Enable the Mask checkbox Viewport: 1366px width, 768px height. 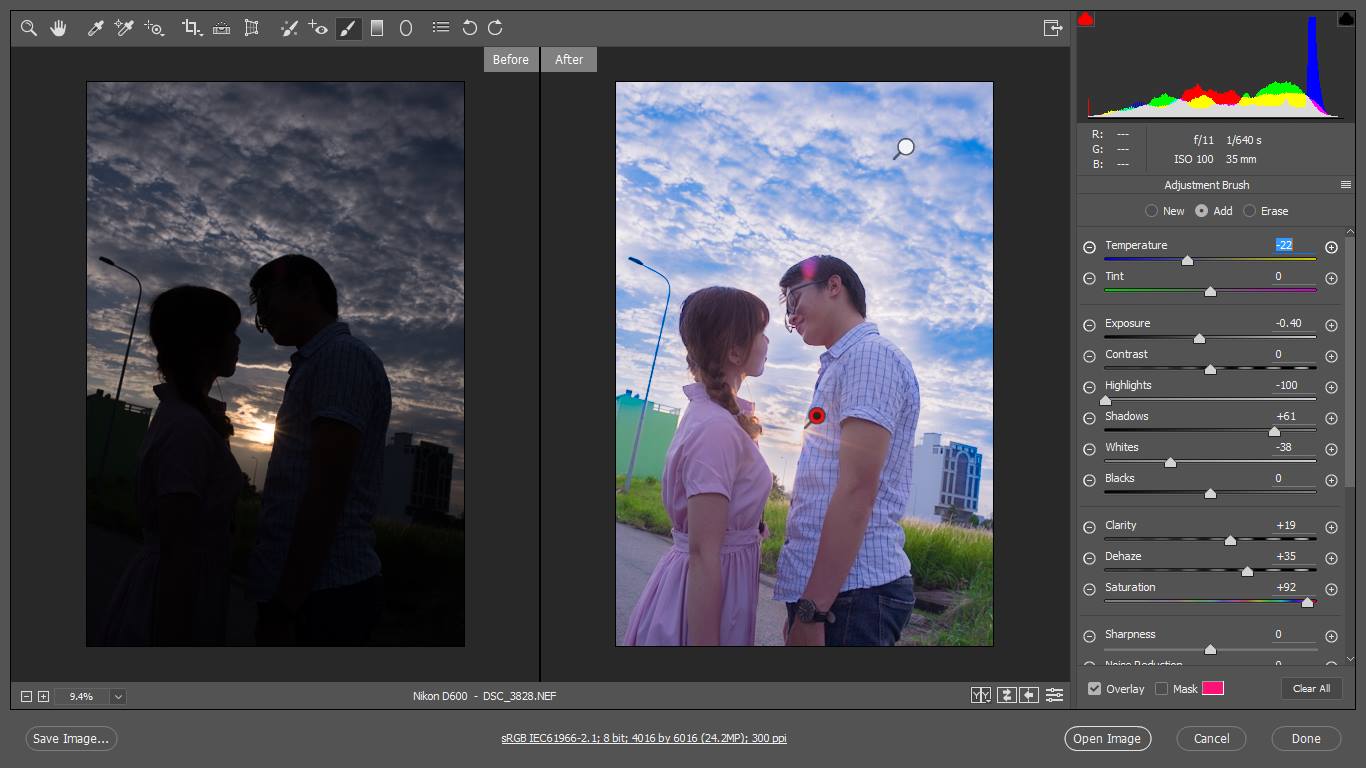[1161, 688]
